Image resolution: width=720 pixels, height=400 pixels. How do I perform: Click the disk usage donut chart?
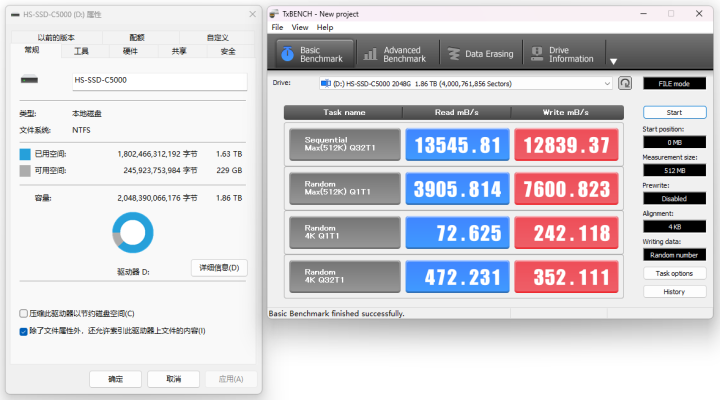coord(133,232)
